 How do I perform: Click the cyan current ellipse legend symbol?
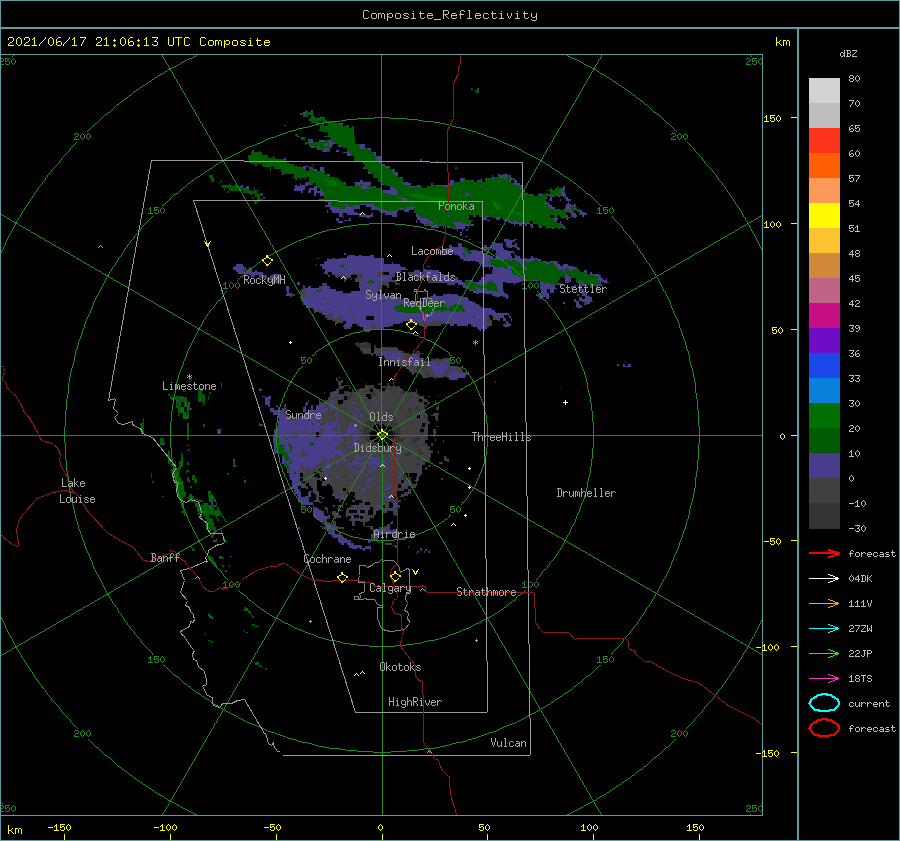click(824, 703)
